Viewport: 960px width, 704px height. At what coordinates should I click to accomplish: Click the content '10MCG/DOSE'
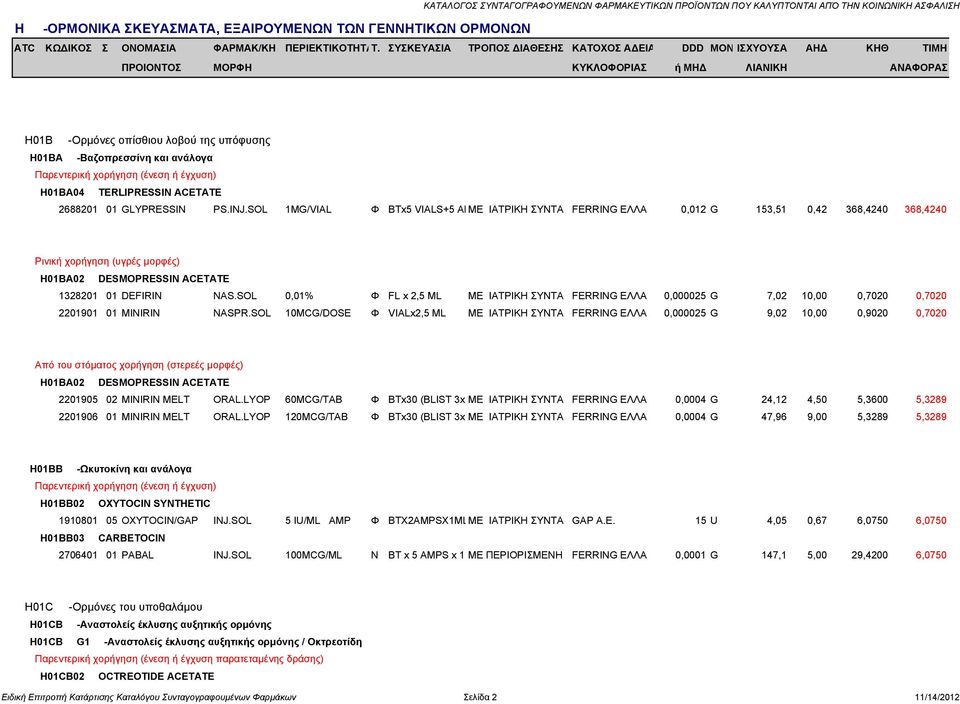point(318,313)
